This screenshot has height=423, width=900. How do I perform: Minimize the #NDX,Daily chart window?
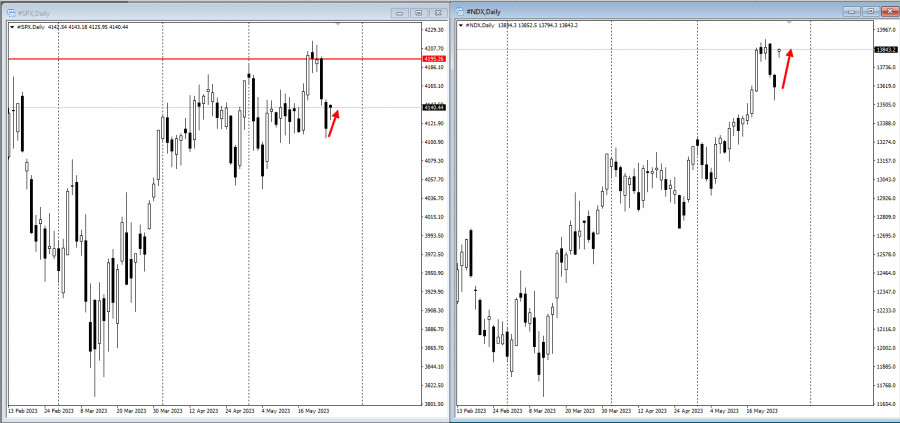pyautogui.click(x=854, y=11)
